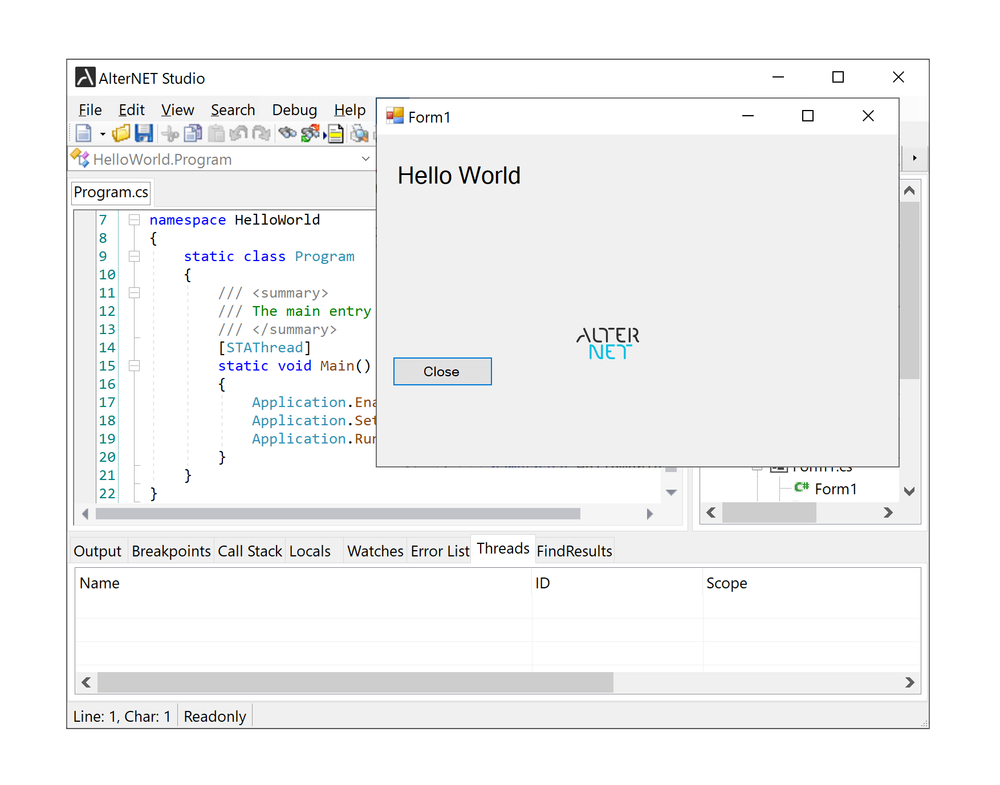1000x785 pixels.
Task: Open Print Preview via the printer magnifier icon
Action: (359, 133)
